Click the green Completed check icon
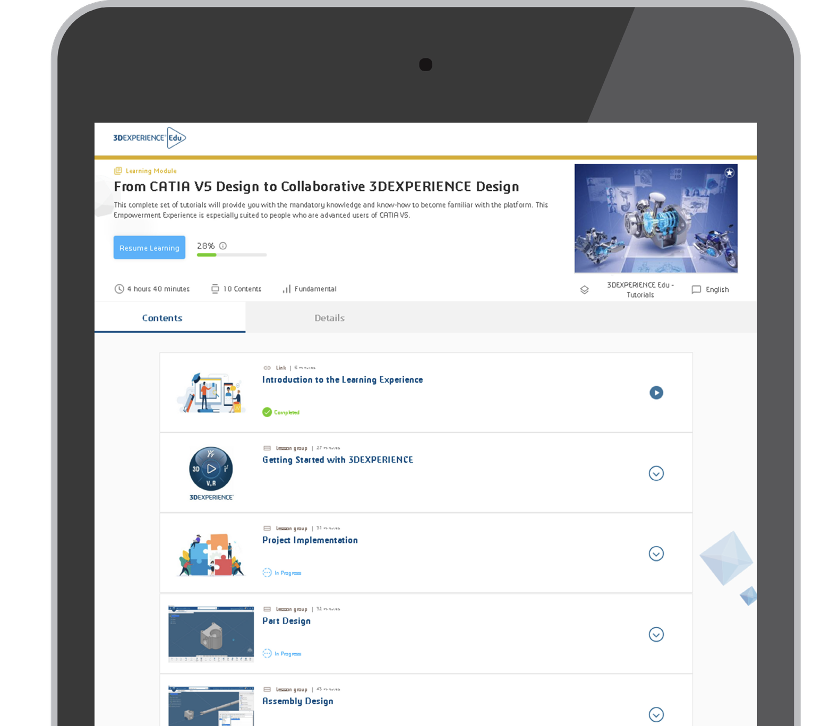Screen dimensions: 830x726 pyautogui.click(x=267, y=412)
